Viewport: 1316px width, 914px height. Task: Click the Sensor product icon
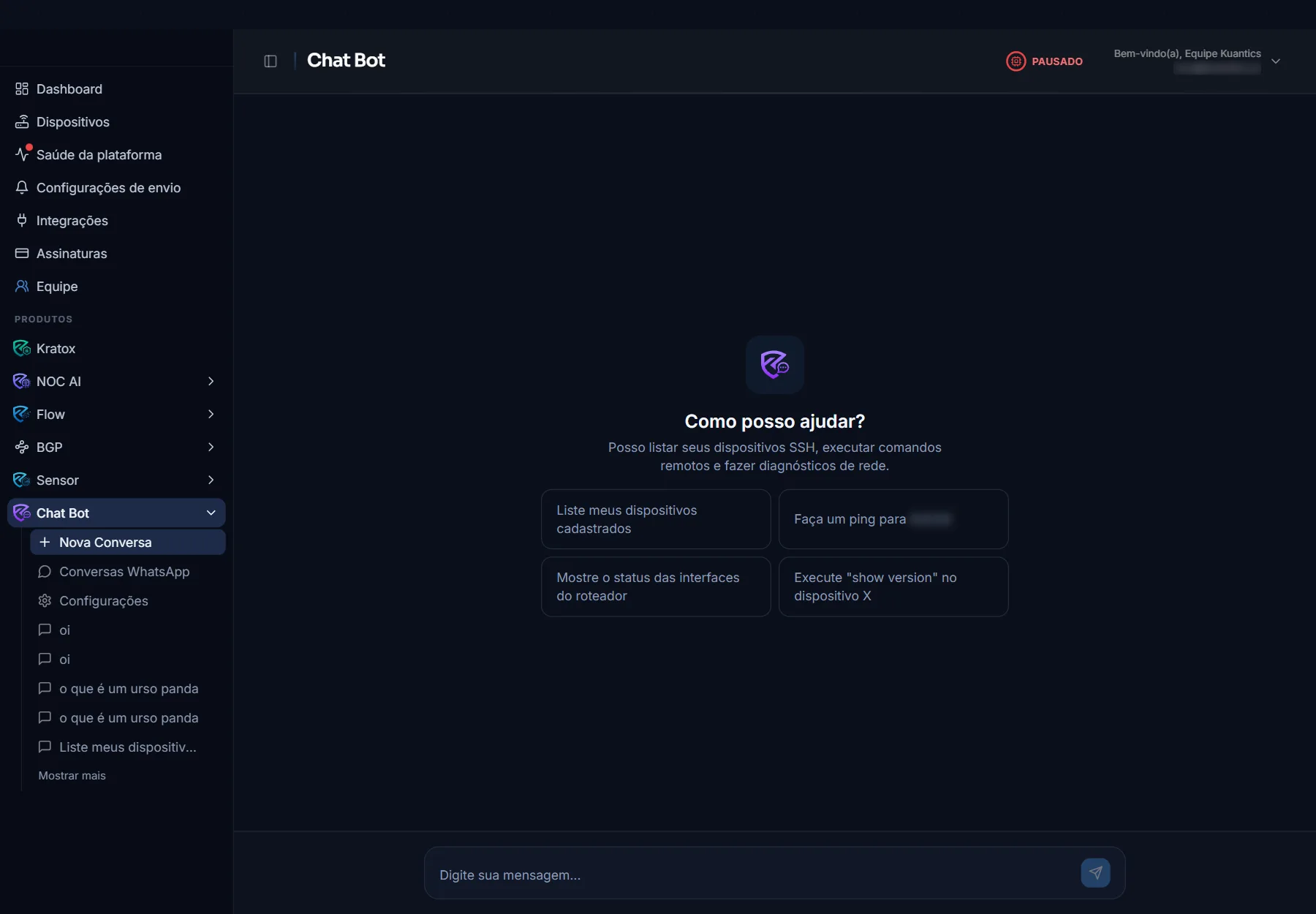click(22, 480)
